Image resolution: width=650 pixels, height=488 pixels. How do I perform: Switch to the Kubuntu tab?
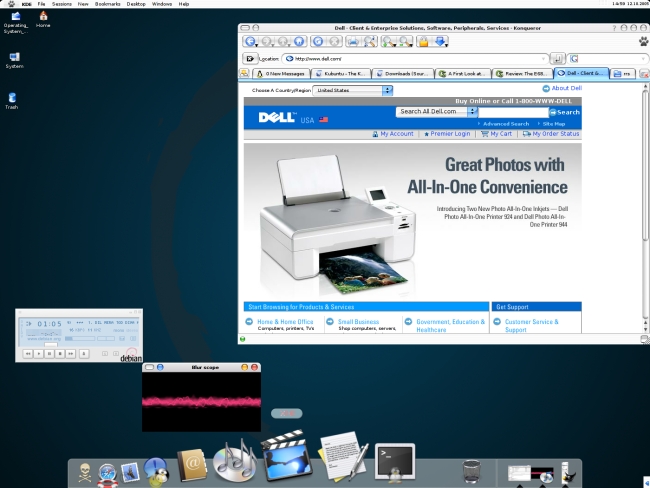341,74
